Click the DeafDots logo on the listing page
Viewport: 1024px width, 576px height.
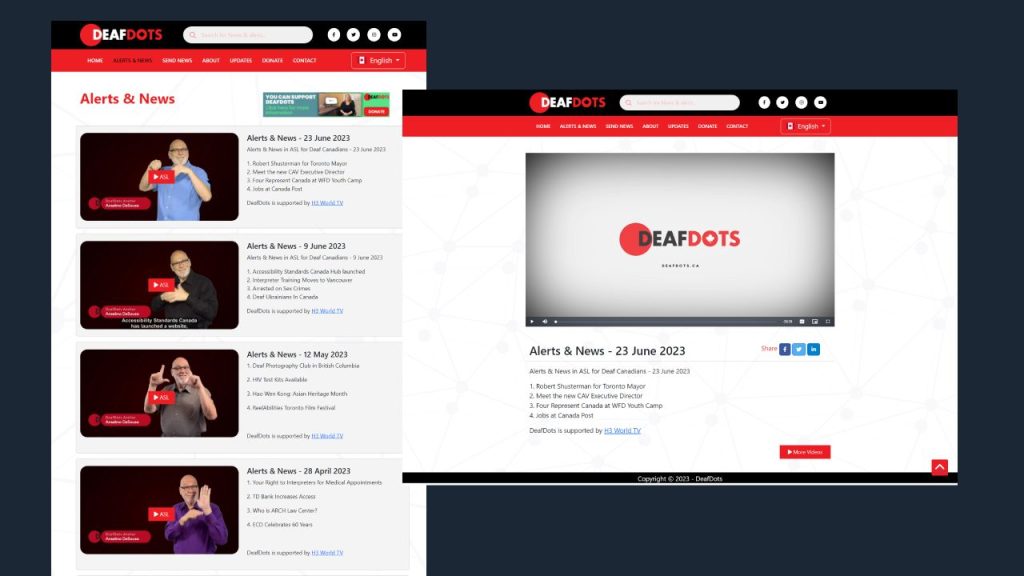tap(121, 35)
